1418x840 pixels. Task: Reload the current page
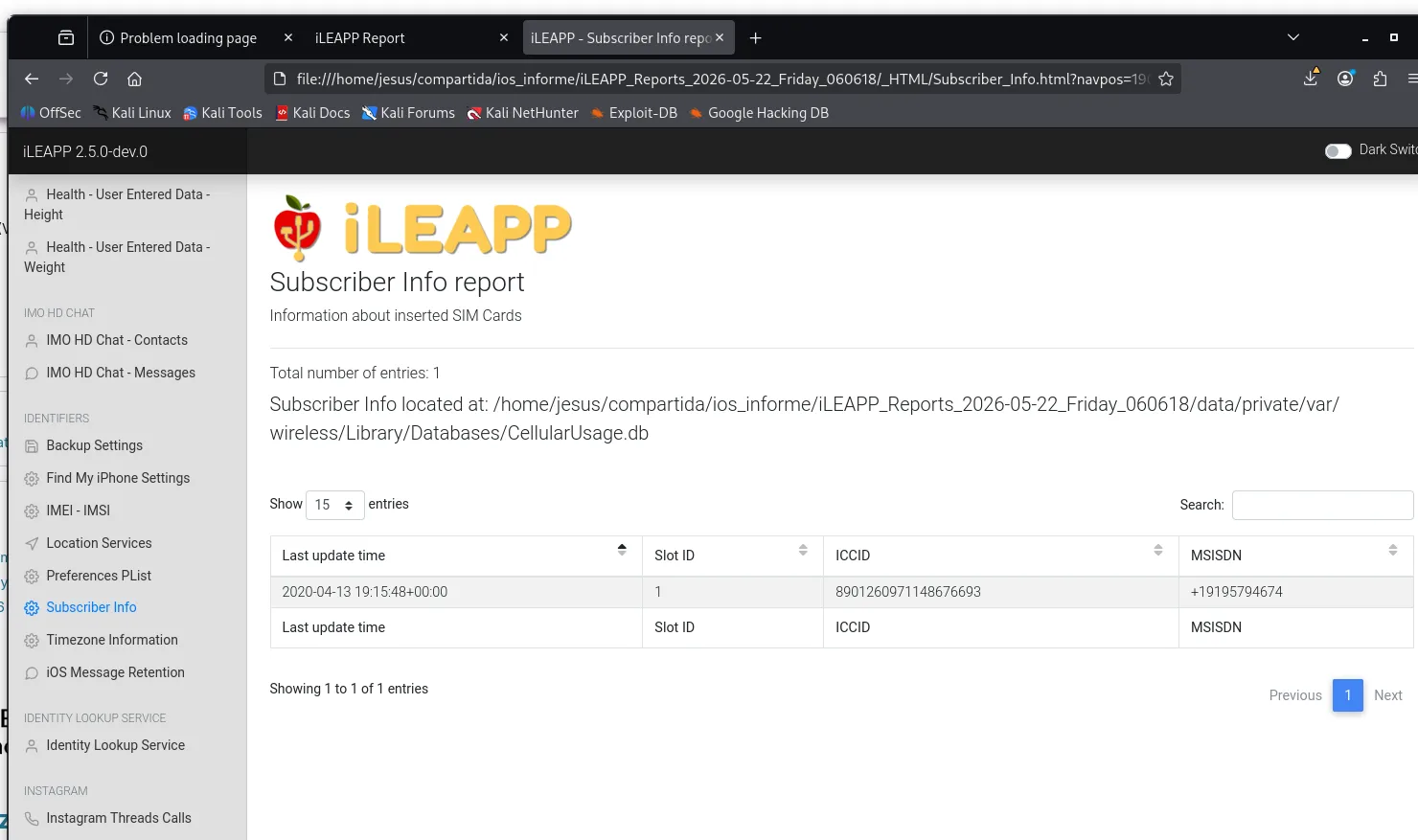[101, 79]
